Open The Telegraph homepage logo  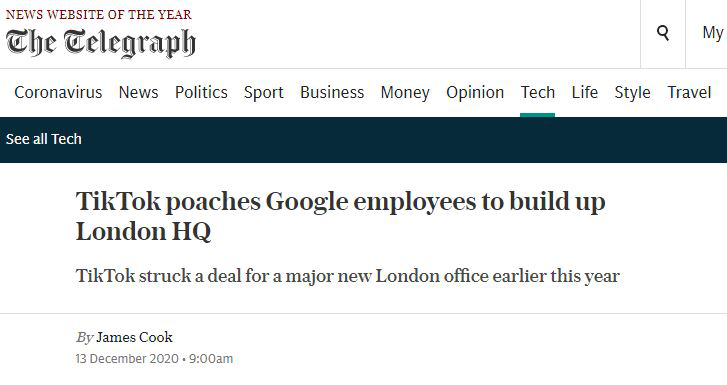101,43
